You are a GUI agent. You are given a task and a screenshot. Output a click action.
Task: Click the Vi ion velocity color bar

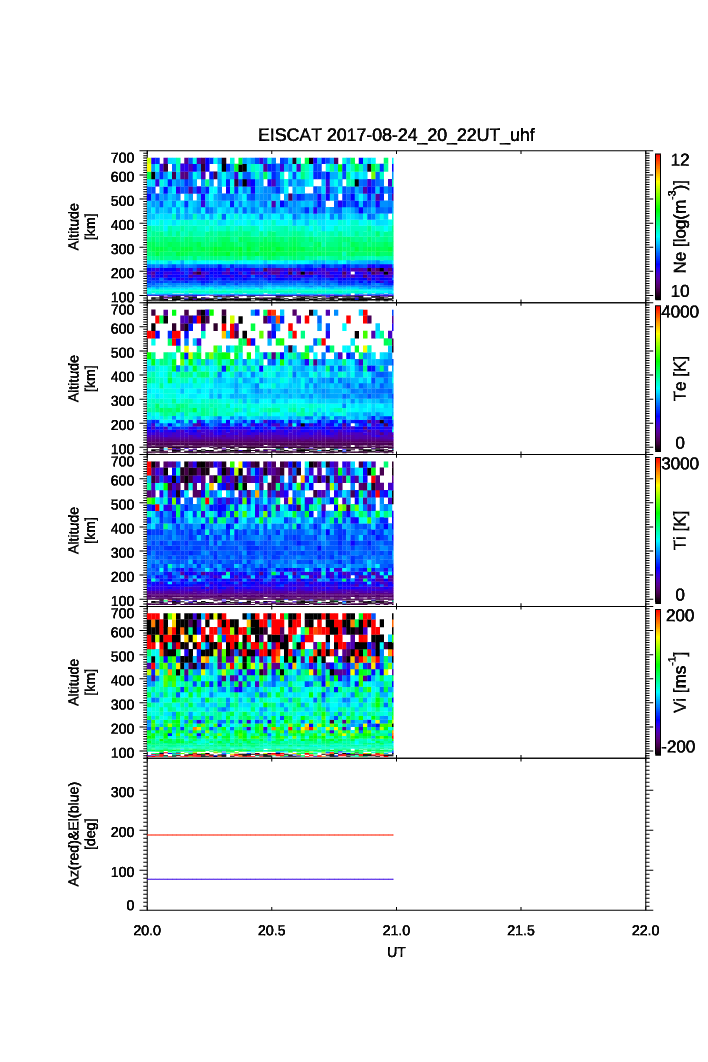point(658,681)
